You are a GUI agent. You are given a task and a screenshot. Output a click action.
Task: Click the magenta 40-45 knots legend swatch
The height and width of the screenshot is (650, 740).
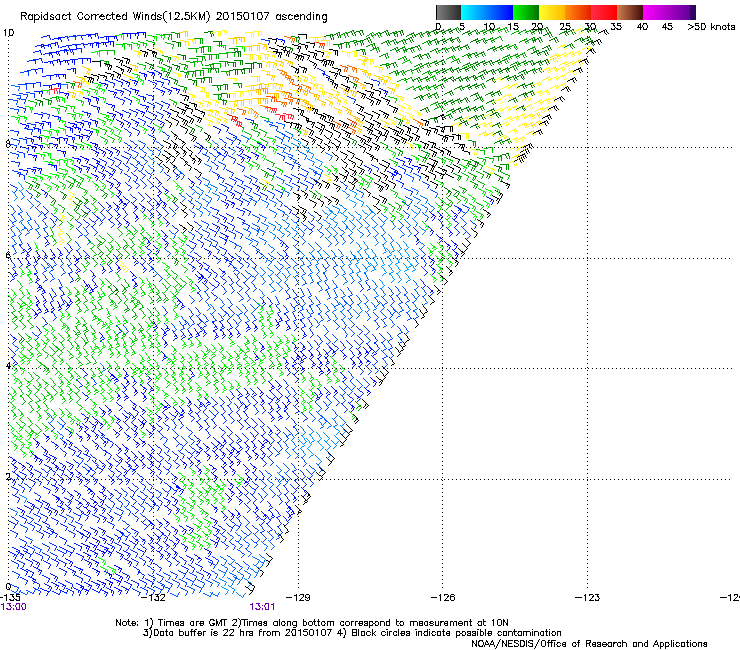point(656,12)
